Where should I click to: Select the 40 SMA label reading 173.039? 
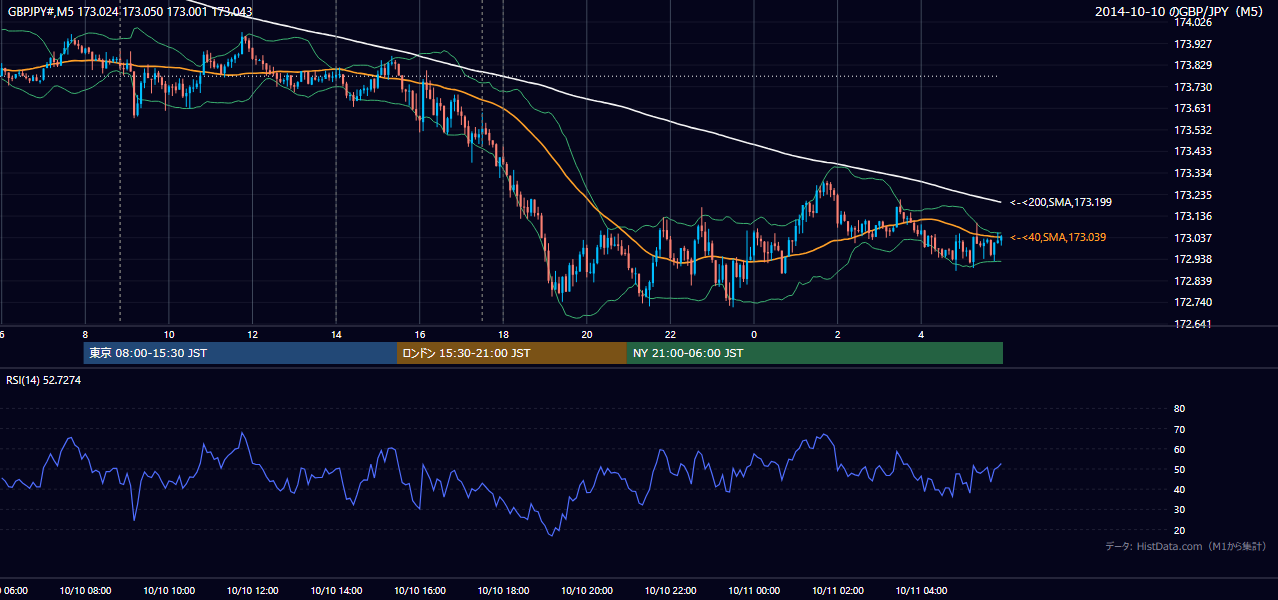[1060, 237]
